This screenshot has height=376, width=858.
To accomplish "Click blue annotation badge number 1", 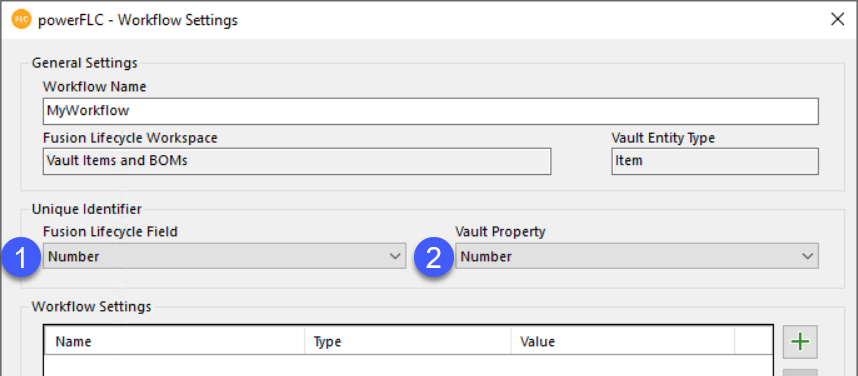I will [21, 258].
